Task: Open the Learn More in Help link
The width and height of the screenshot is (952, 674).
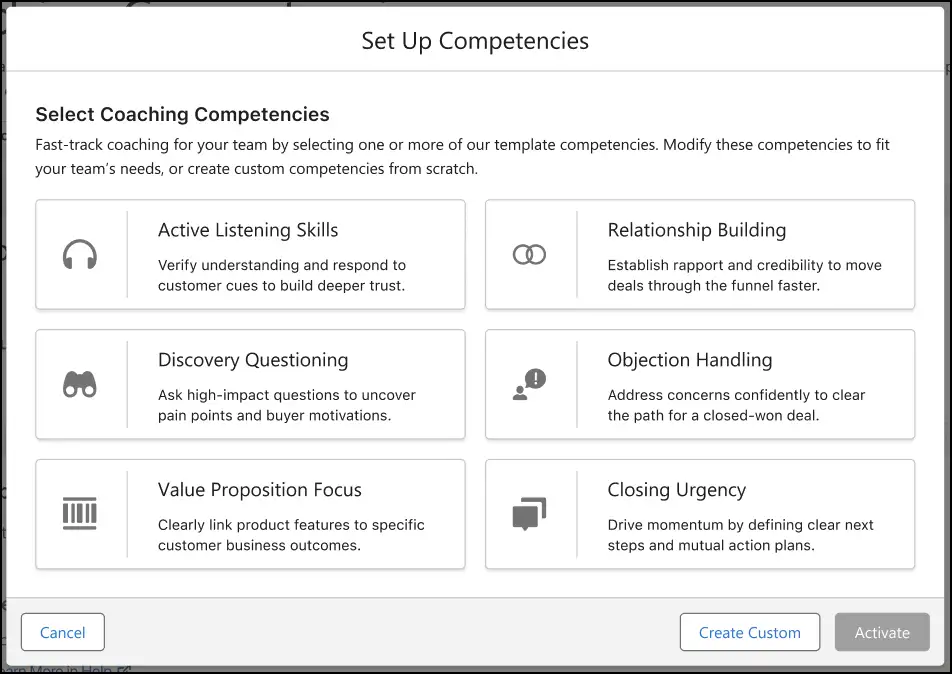Action: 67,670
